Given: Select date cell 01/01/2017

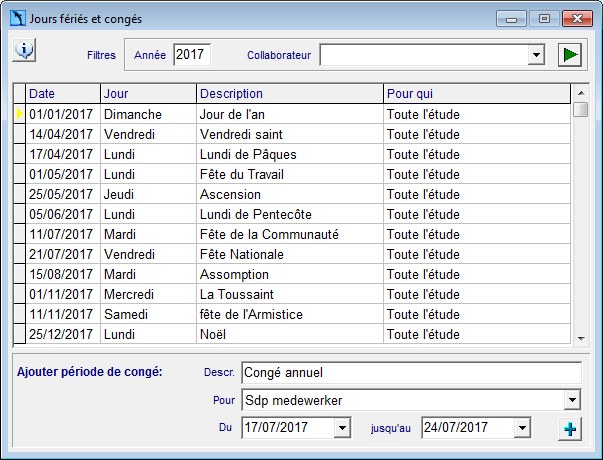Looking at the screenshot, I should pyautogui.click(x=63, y=114).
